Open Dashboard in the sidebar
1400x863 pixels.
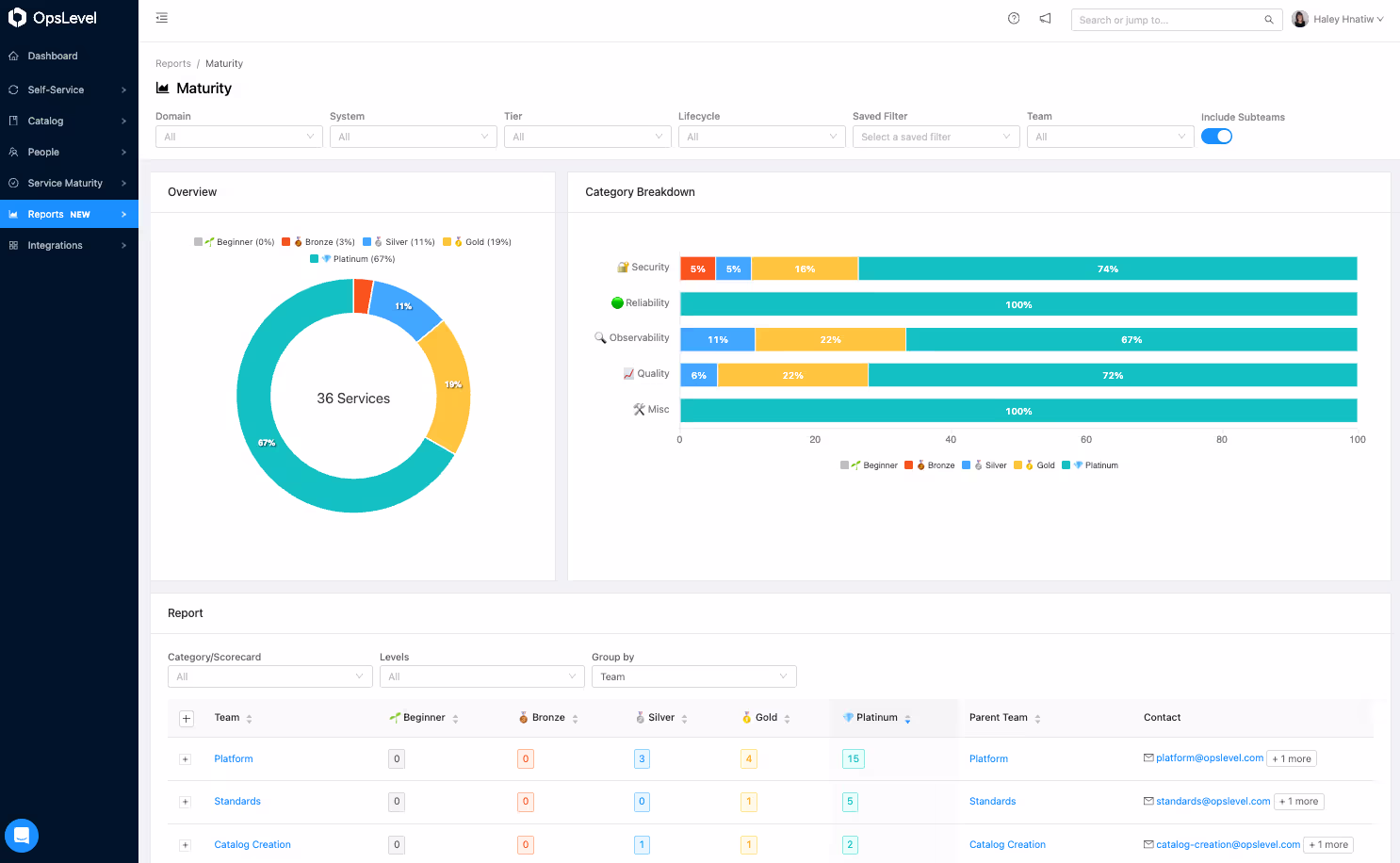[x=69, y=56]
